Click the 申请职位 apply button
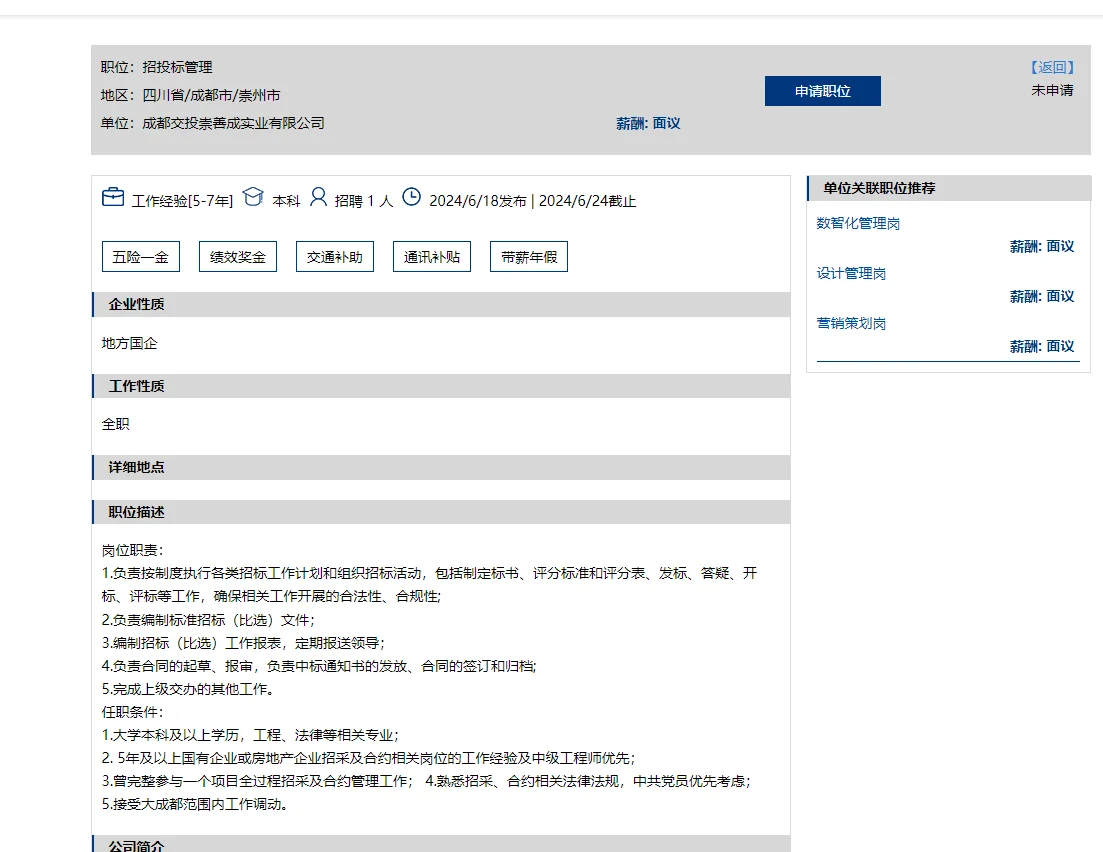This screenshot has height=852, width=1103. coord(822,90)
